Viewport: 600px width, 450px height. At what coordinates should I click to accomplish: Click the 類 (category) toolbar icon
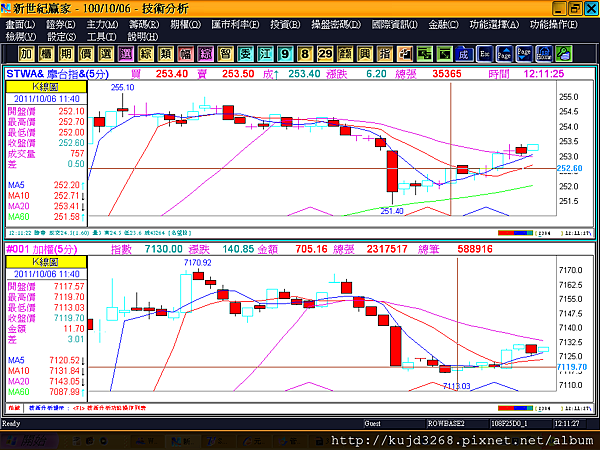(165, 54)
